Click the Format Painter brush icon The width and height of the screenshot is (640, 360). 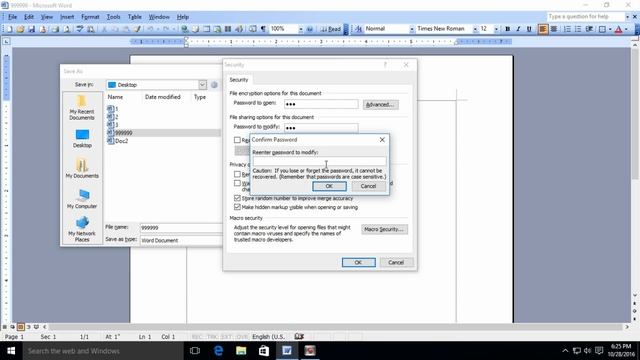138,29
